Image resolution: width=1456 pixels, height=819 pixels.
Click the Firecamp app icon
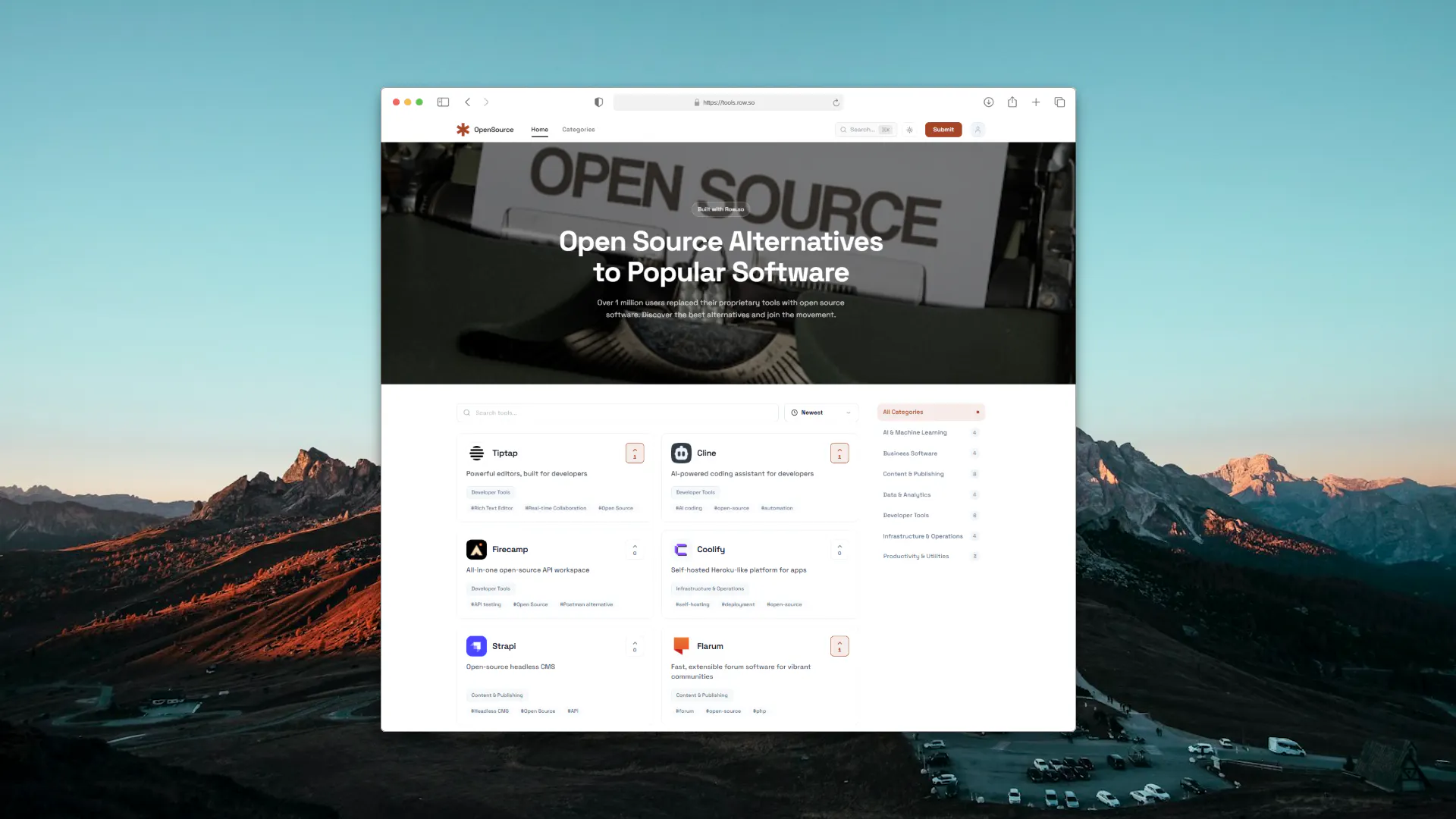[476, 550]
